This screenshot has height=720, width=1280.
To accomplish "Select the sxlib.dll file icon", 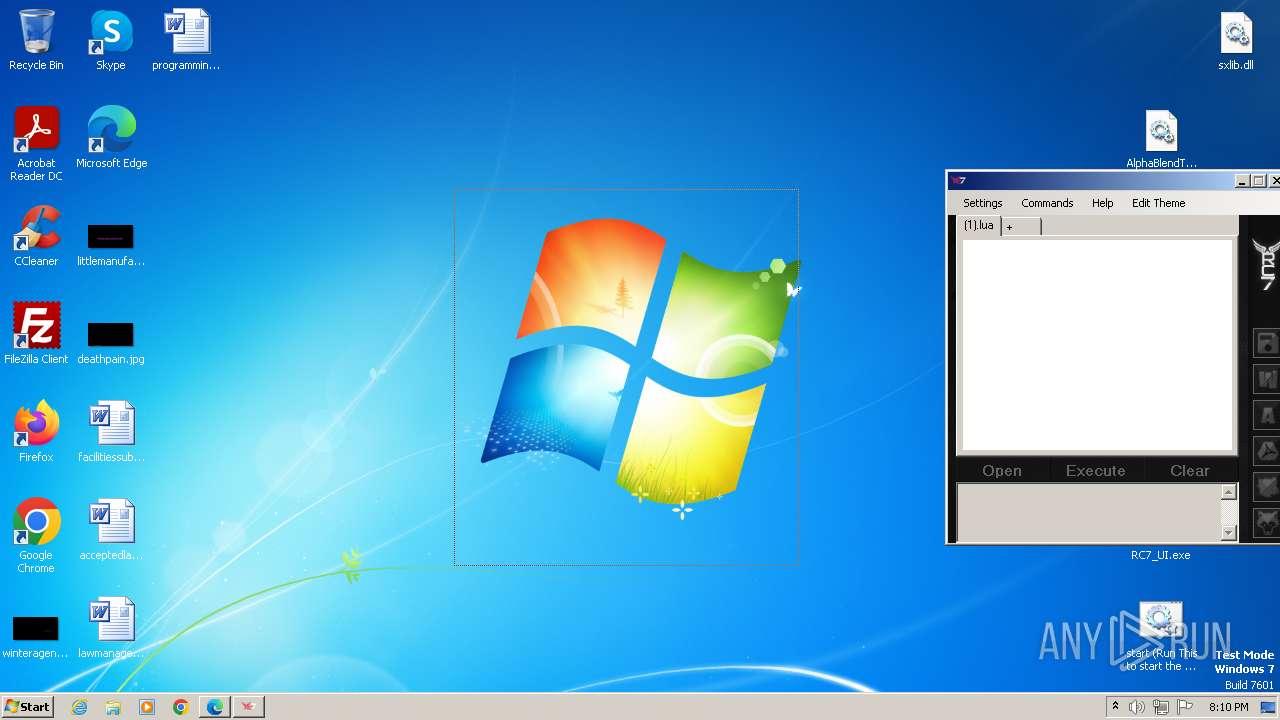I will (1236, 40).
